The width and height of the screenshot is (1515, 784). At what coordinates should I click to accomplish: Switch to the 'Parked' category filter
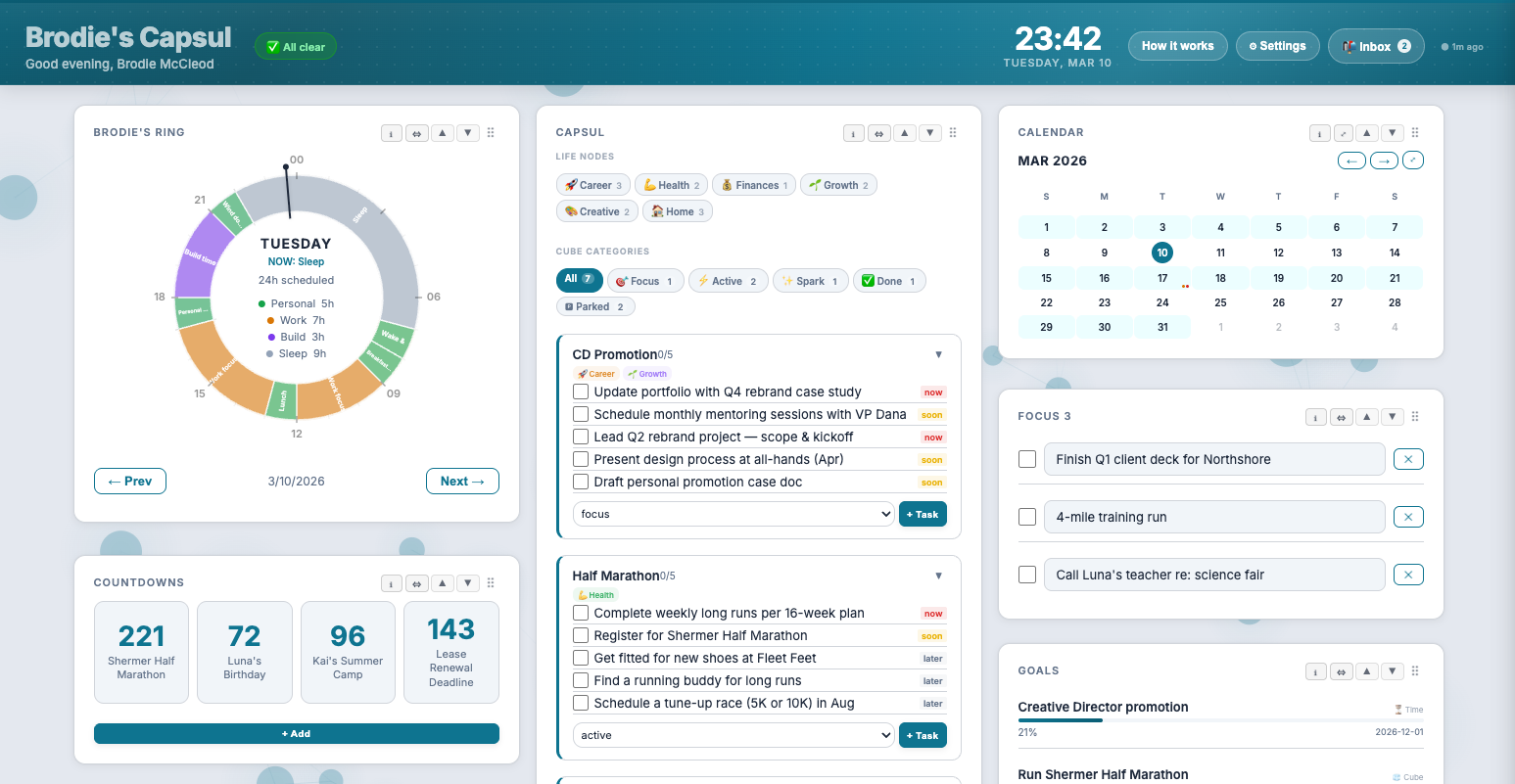595,306
